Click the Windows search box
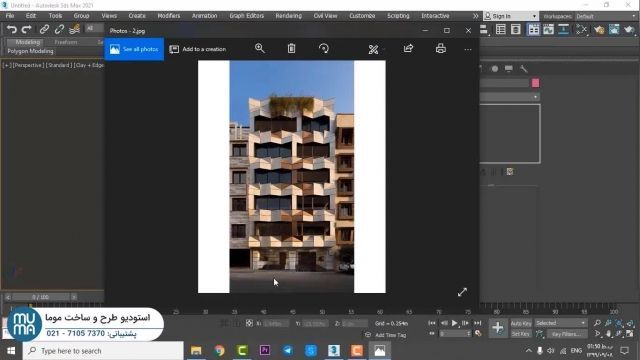The width and height of the screenshot is (640, 360). pos(103,351)
